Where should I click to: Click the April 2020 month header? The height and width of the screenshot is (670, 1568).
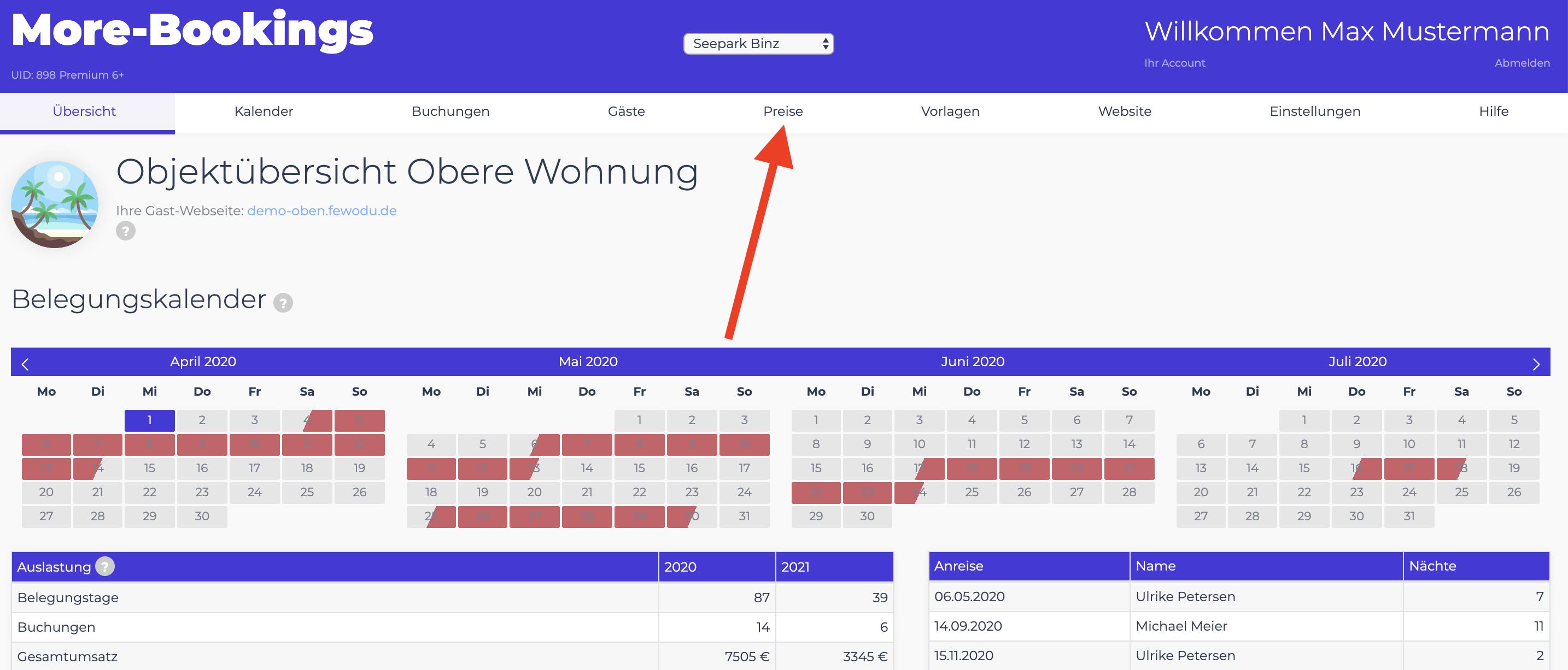tap(203, 361)
